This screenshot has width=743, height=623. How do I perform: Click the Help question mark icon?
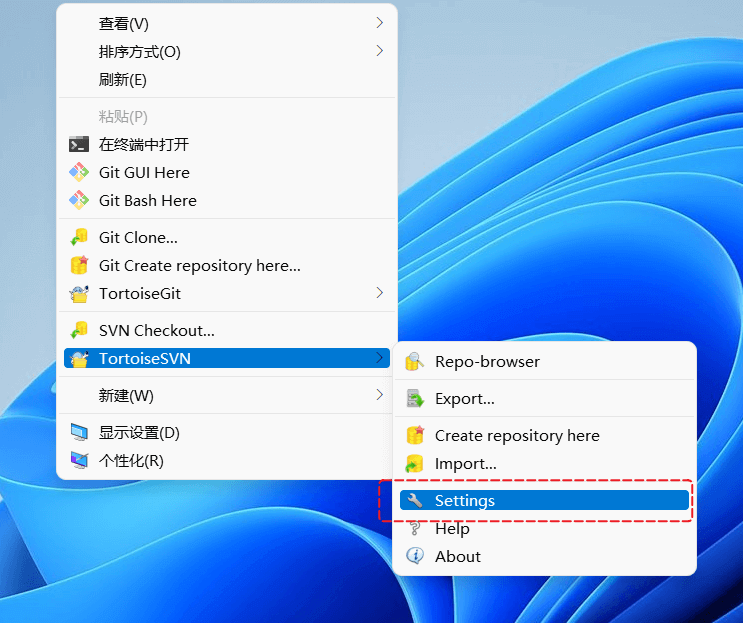(x=415, y=528)
